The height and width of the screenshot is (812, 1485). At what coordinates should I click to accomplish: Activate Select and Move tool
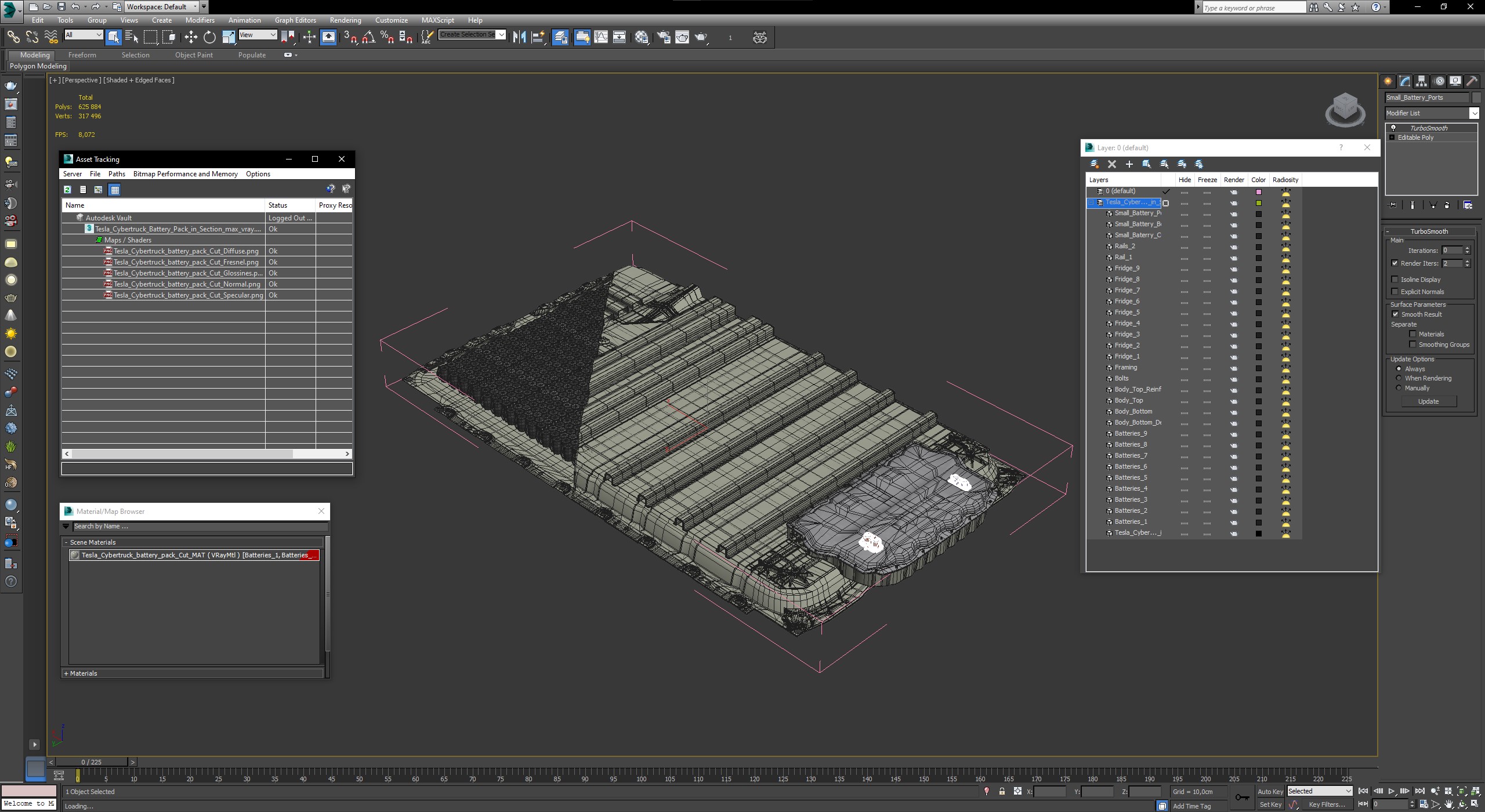(x=191, y=37)
